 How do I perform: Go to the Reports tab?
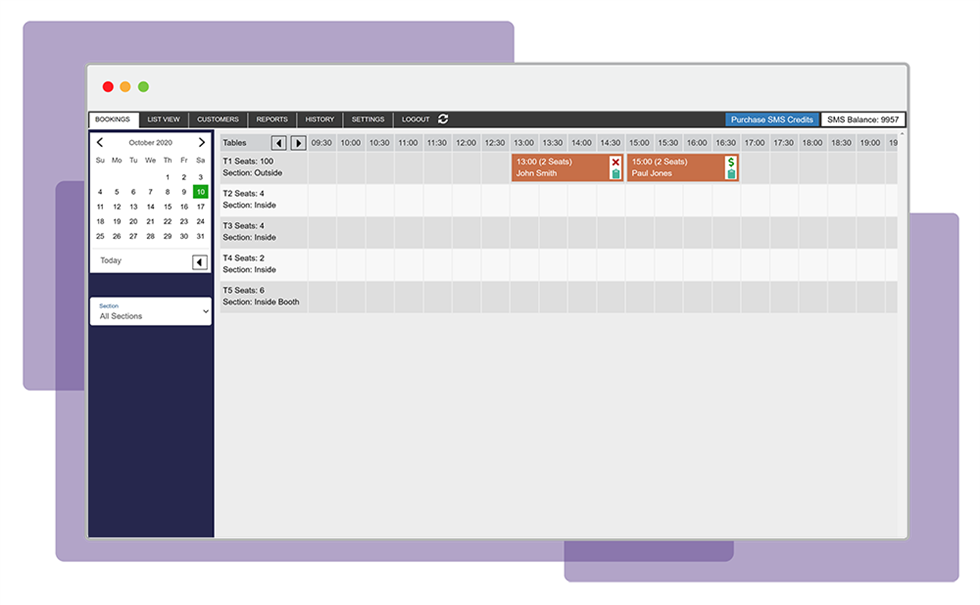click(x=272, y=119)
